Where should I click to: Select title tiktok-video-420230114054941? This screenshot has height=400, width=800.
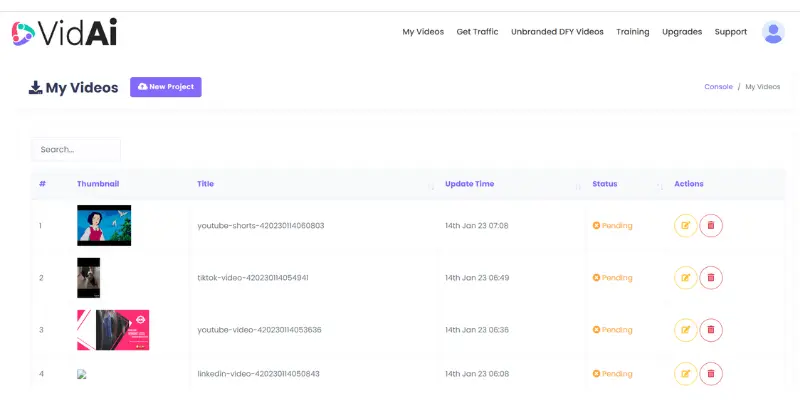253,278
